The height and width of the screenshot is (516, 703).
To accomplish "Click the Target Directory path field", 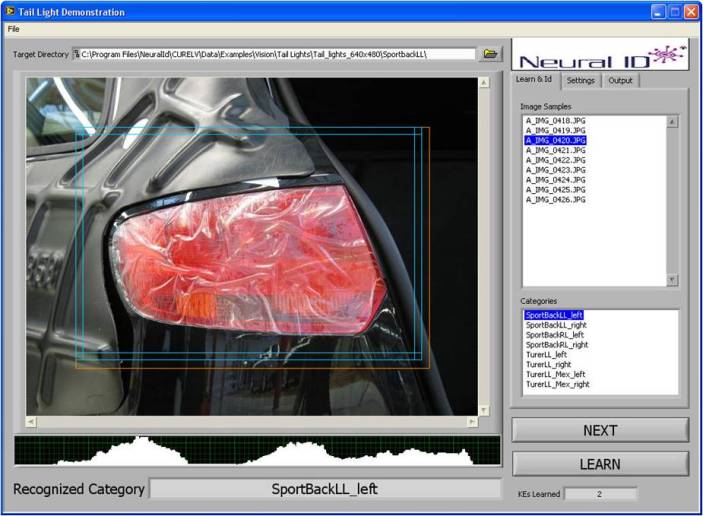I will 275,54.
